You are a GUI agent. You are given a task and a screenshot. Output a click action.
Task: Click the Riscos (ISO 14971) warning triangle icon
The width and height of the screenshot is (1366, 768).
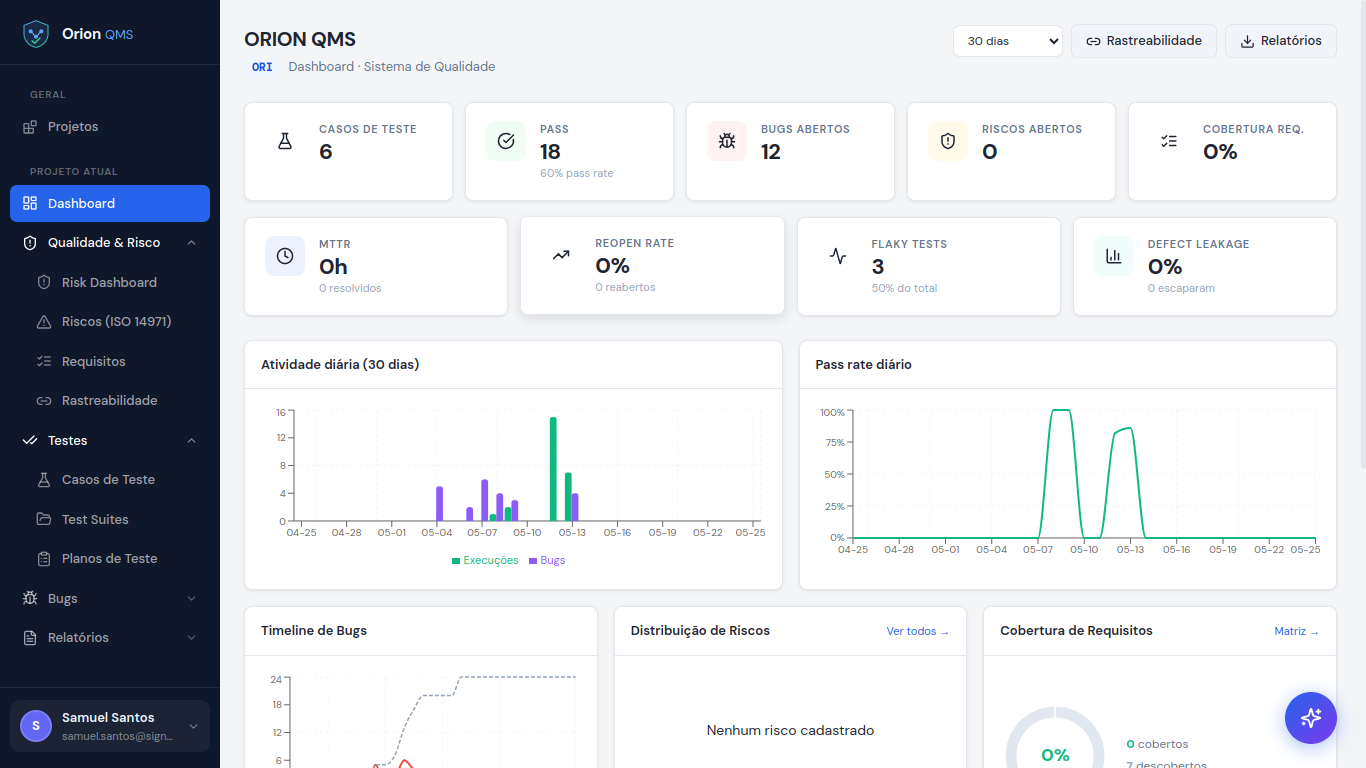tap(44, 322)
